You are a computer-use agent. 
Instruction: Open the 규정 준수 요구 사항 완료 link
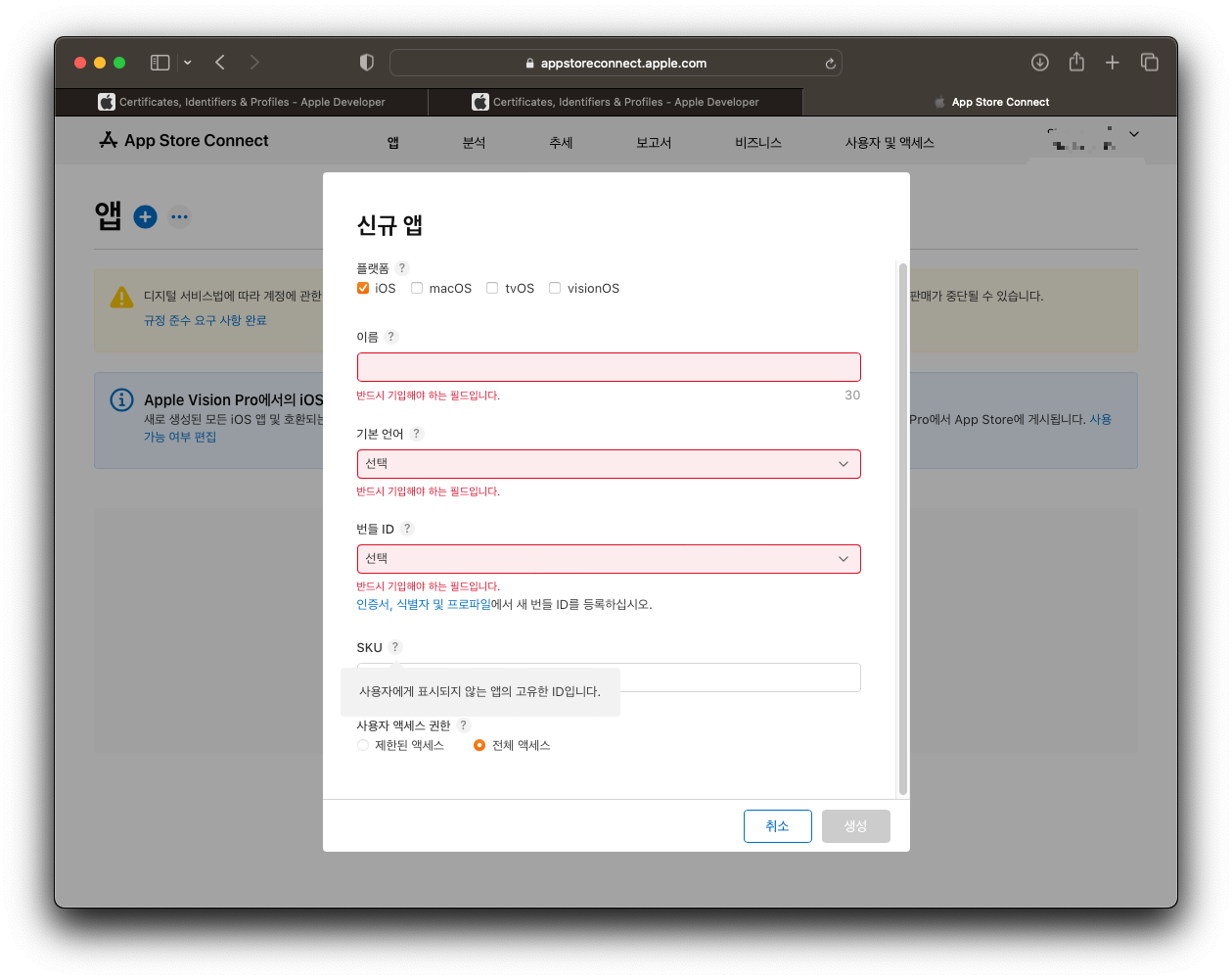[x=205, y=320]
